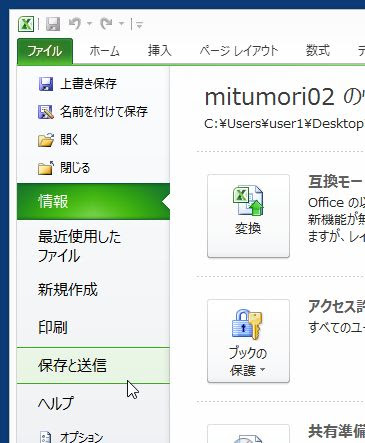
Task: Click the 上書き保存 floppy disk icon
Action: (x=46, y=84)
